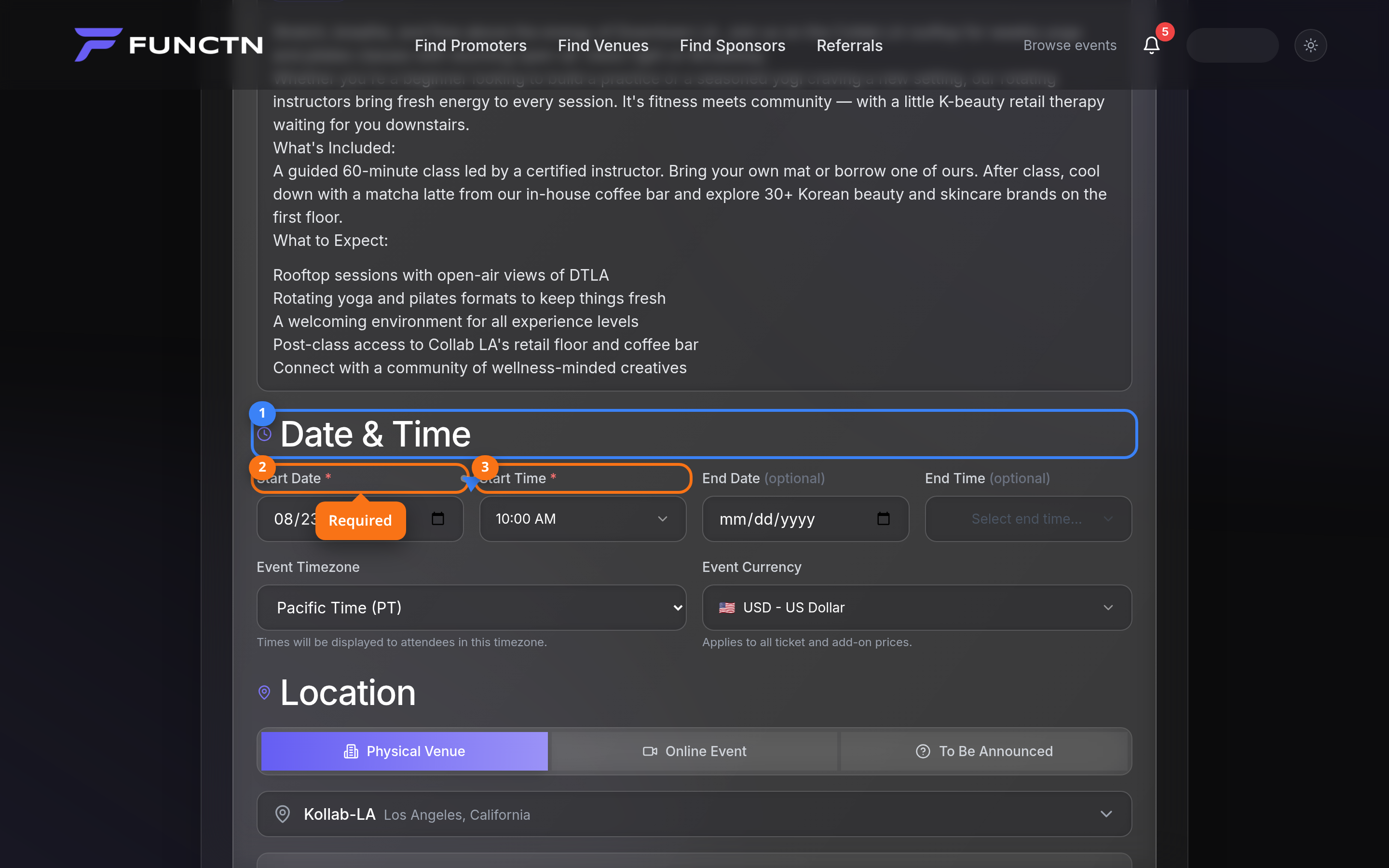
Task: Click the 'What's Included:' line
Action: click(x=334, y=148)
